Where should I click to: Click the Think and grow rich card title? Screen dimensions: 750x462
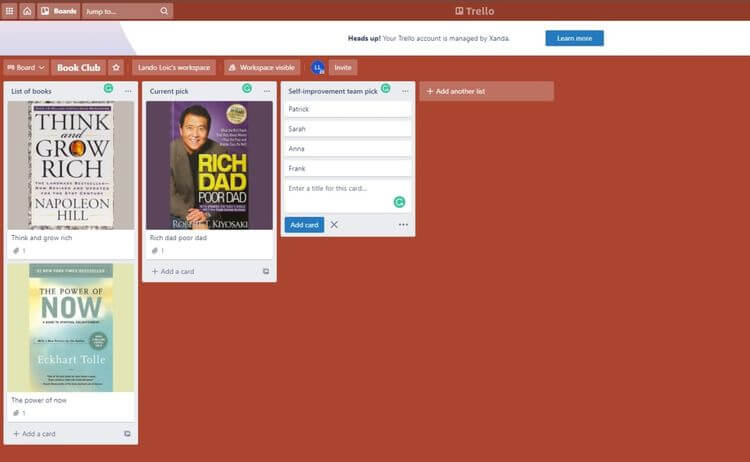[42, 238]
